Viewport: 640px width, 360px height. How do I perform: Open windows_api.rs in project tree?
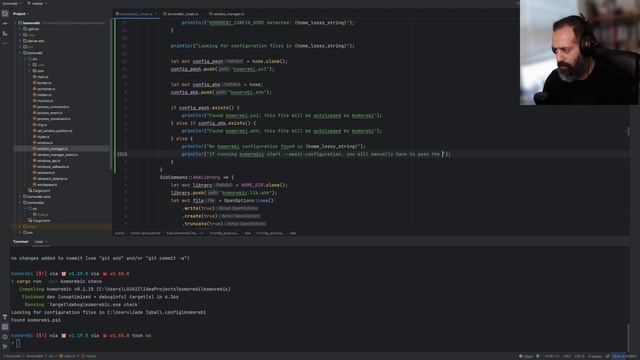click(x=49, y=161)
